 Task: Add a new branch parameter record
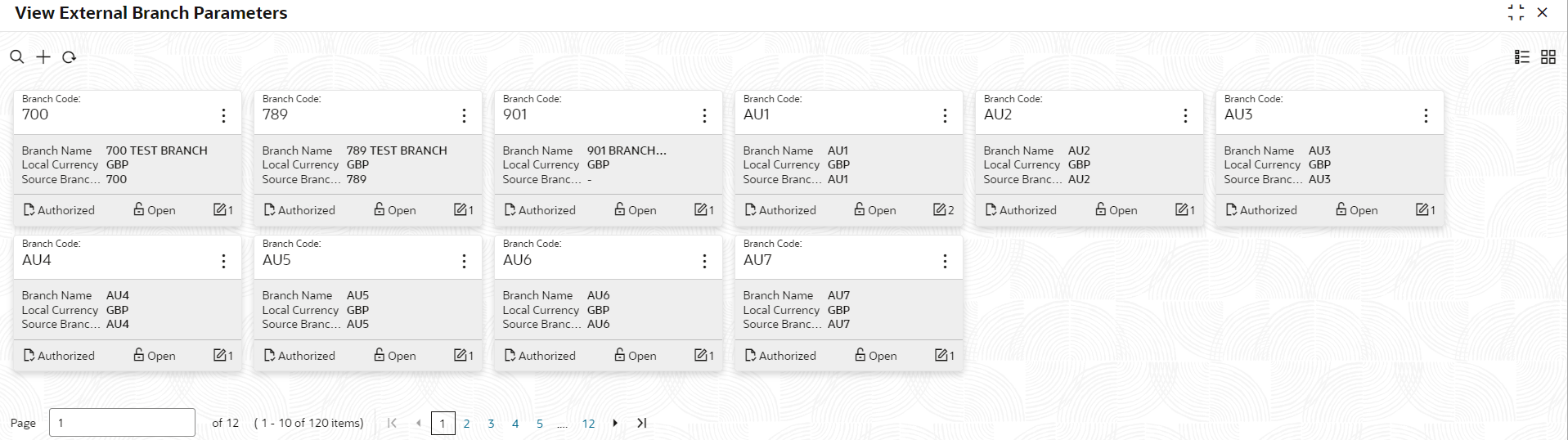click(x=43, y=56)
